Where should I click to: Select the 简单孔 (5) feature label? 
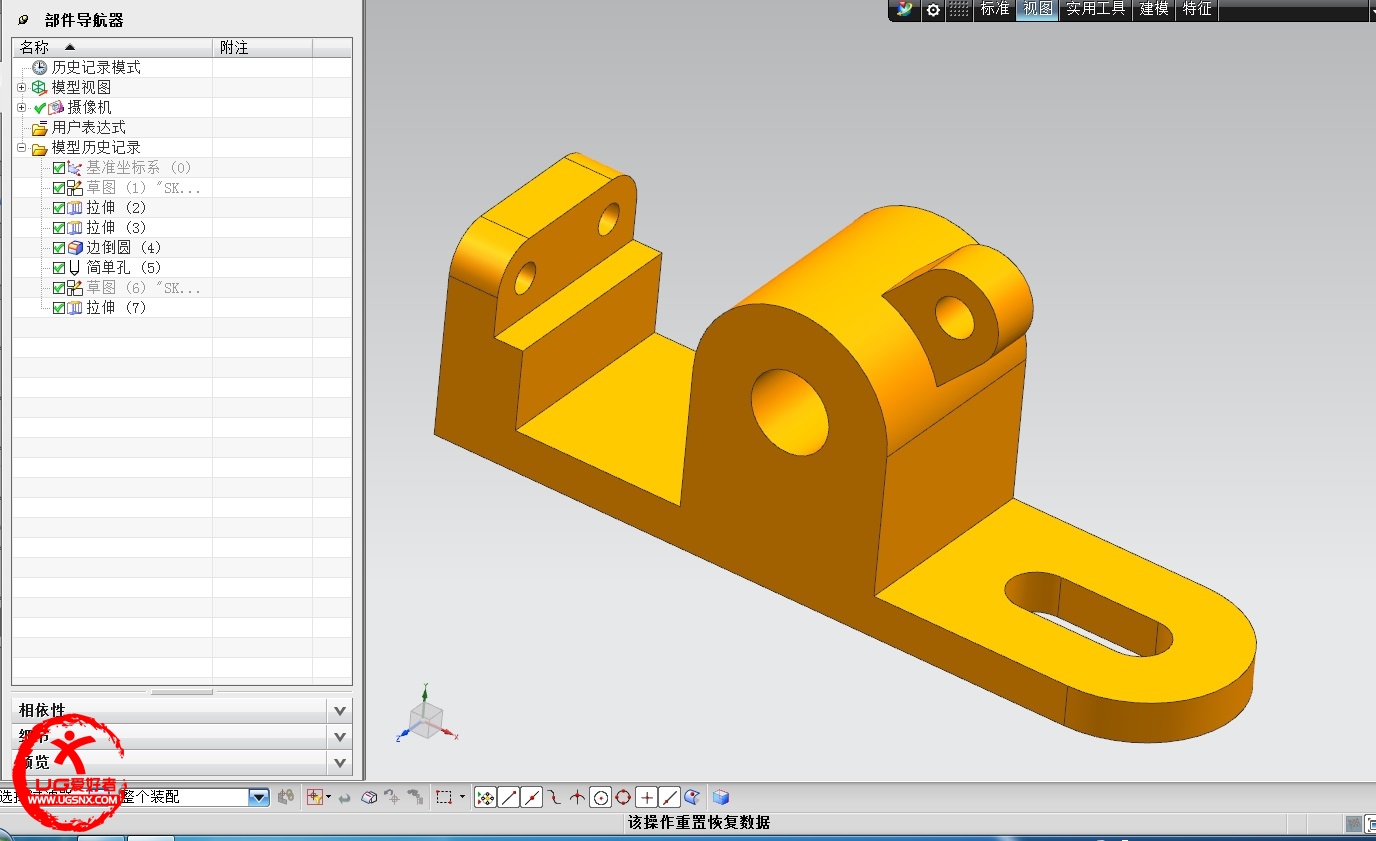(x=124, y=267)
